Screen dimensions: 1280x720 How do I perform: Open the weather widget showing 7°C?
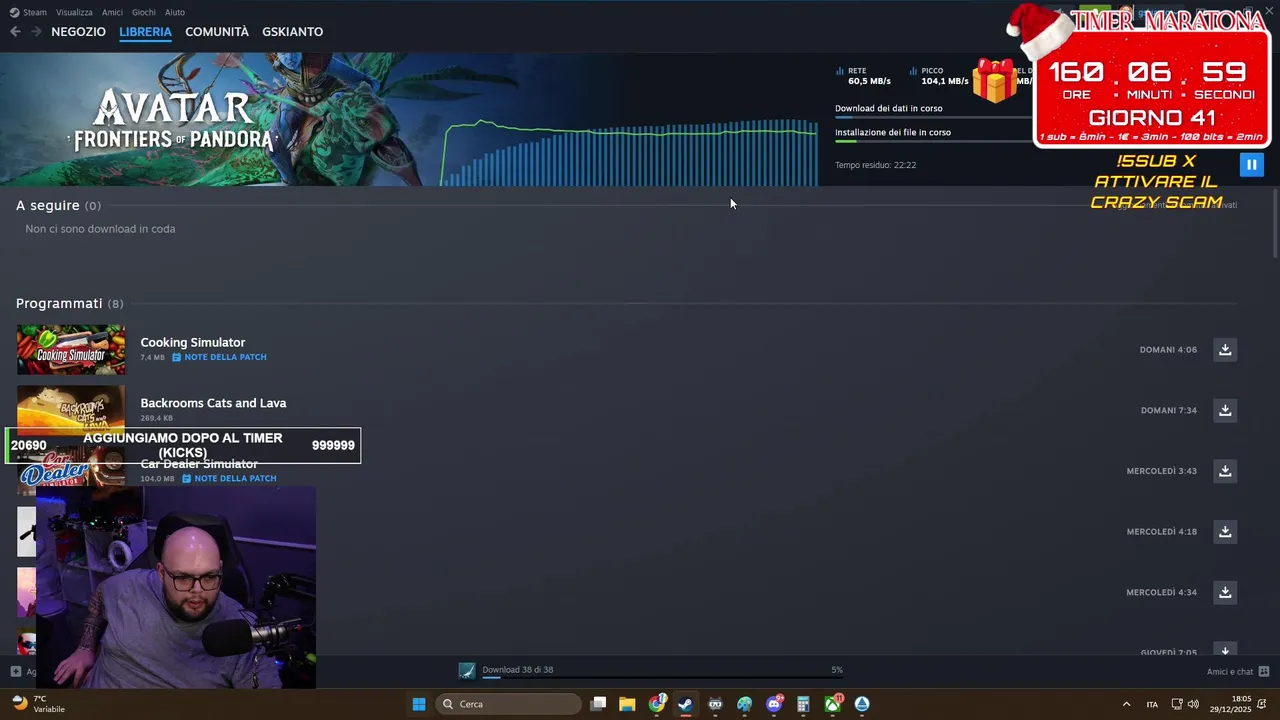tap(38, 704)
